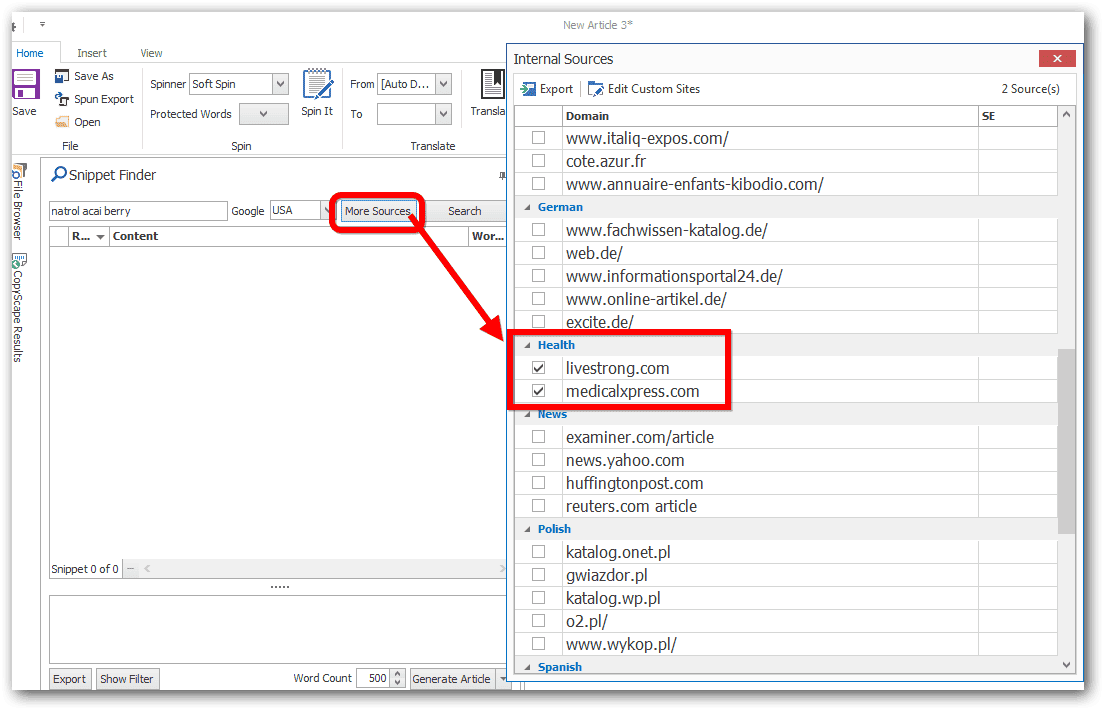The height and width of the screenshot is (710, 1104).
Task: Click the Open folder icon
Action: click(62, 122)
